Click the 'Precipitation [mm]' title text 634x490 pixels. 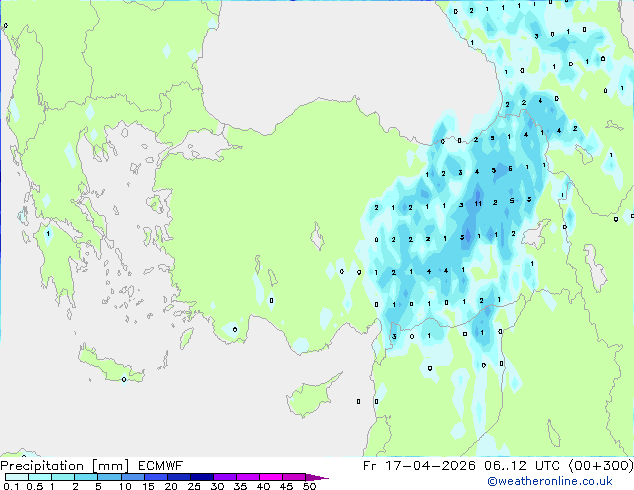pyautogui.click(x=65, y=466)
